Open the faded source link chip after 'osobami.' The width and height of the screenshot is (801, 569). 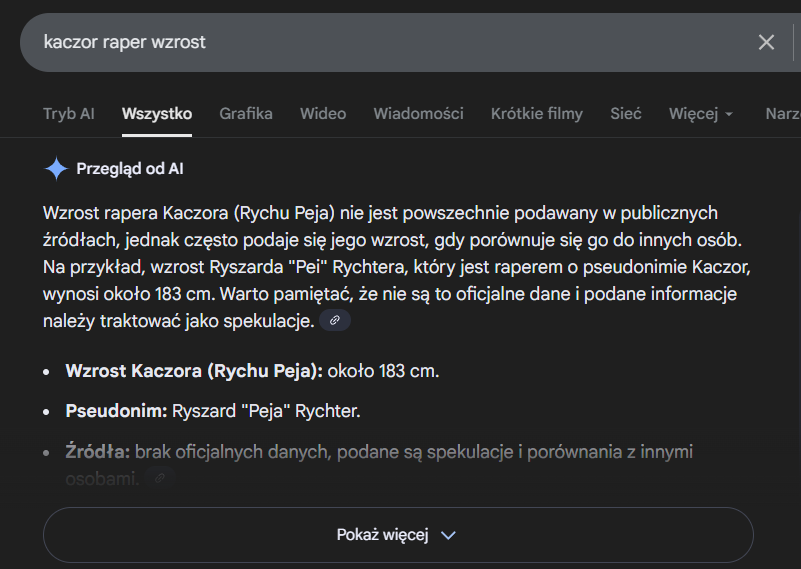point(160,478)
